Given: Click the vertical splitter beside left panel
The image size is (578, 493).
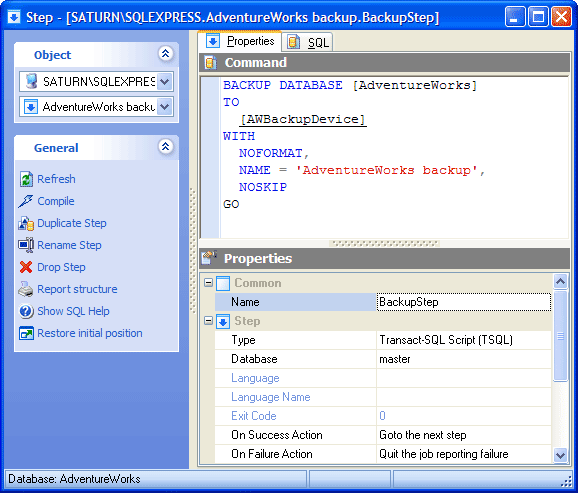Looking at the screenshot, I should pos(192,251).
